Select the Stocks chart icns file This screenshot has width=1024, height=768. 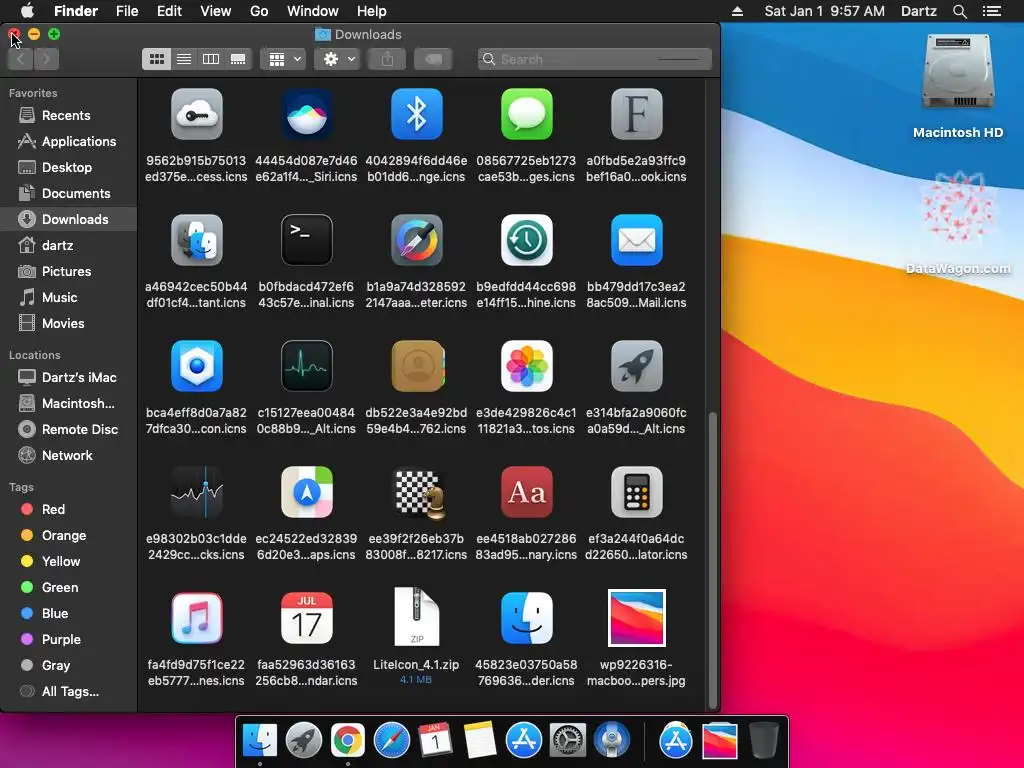[197, 492]
